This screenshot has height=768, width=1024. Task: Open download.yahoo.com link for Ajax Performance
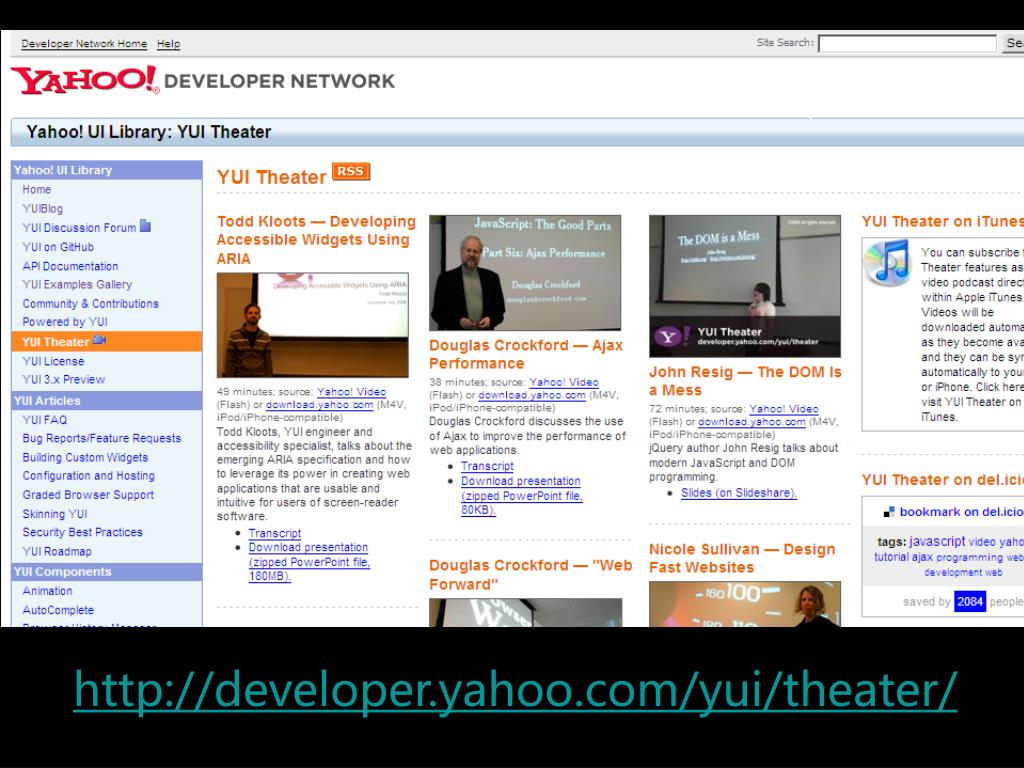(x=532, y=395)
